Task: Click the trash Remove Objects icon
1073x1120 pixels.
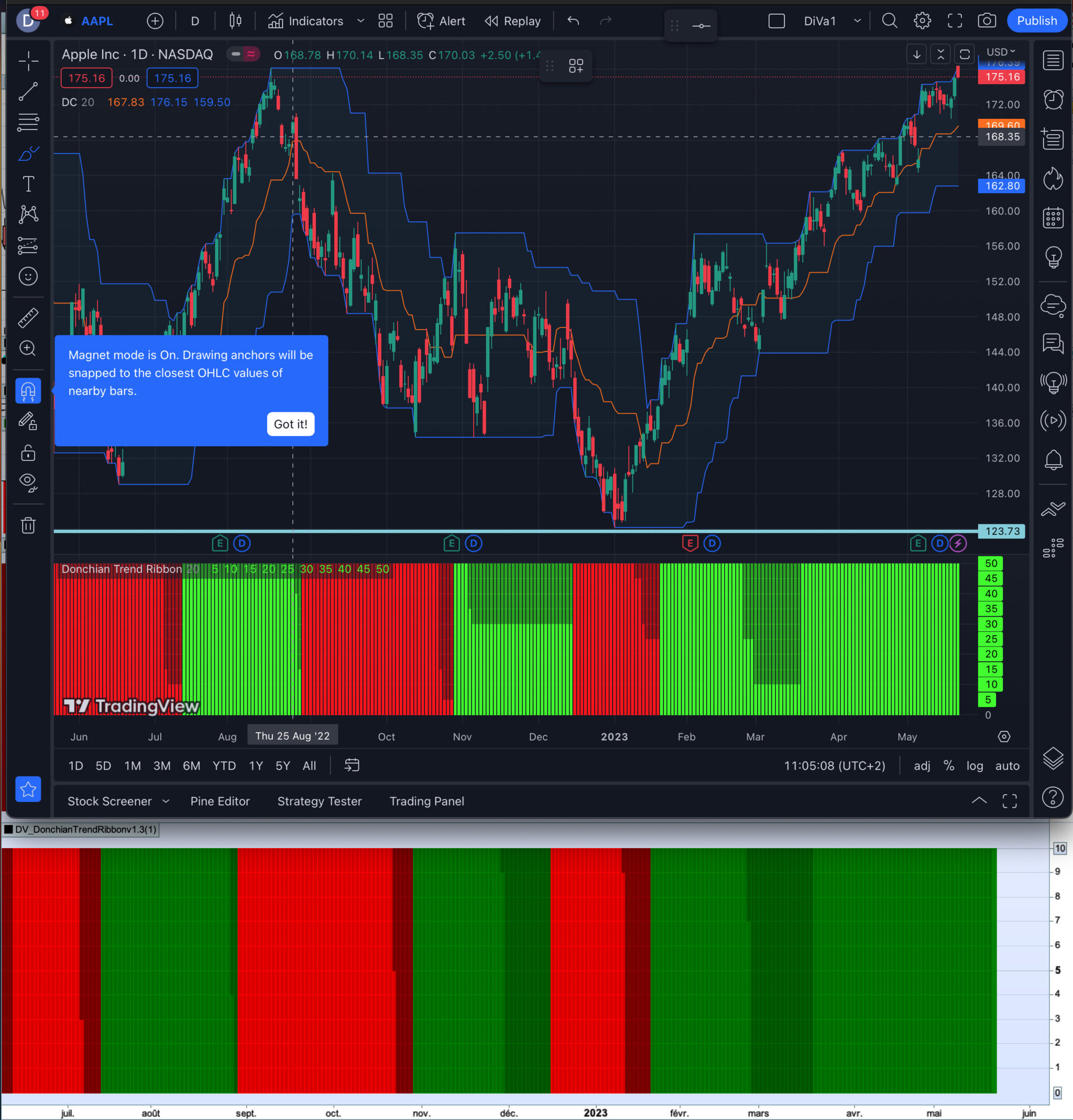Action: point(28,525)
